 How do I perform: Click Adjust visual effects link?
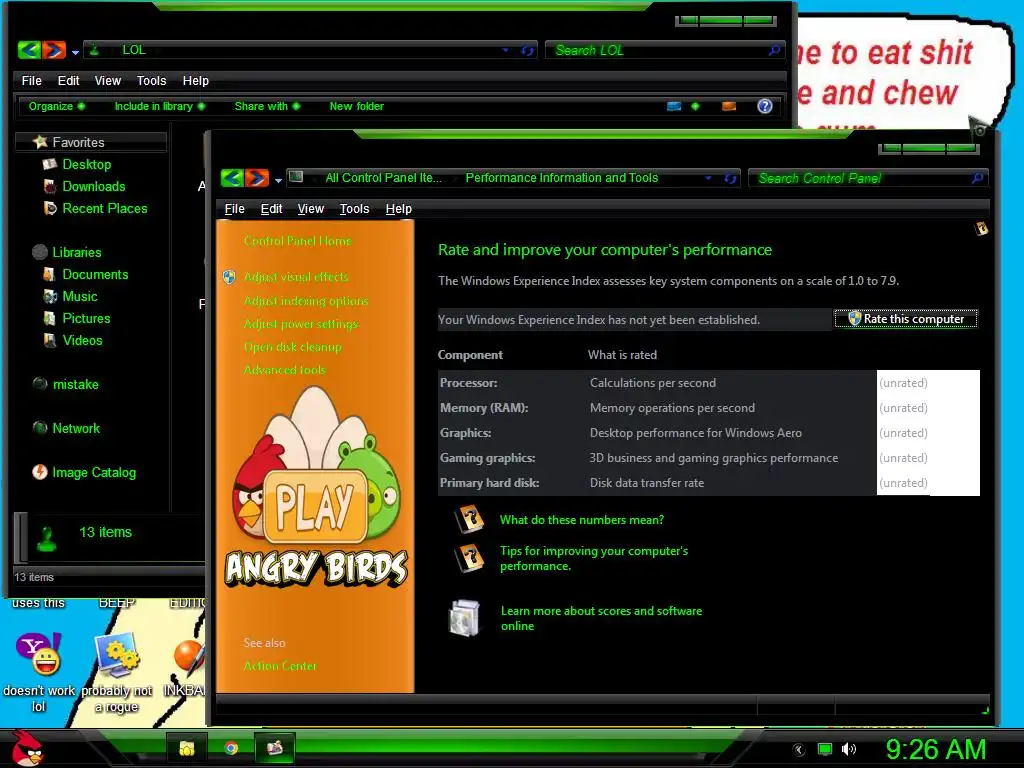click(x=296, y=277)
